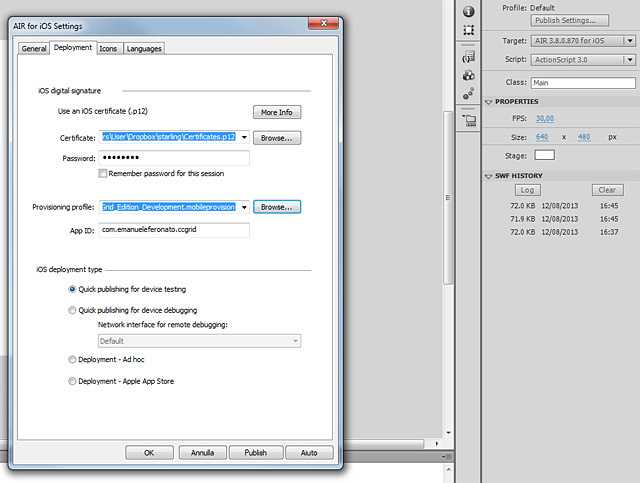
Task: Open the Languages tab
Action: 144,48
